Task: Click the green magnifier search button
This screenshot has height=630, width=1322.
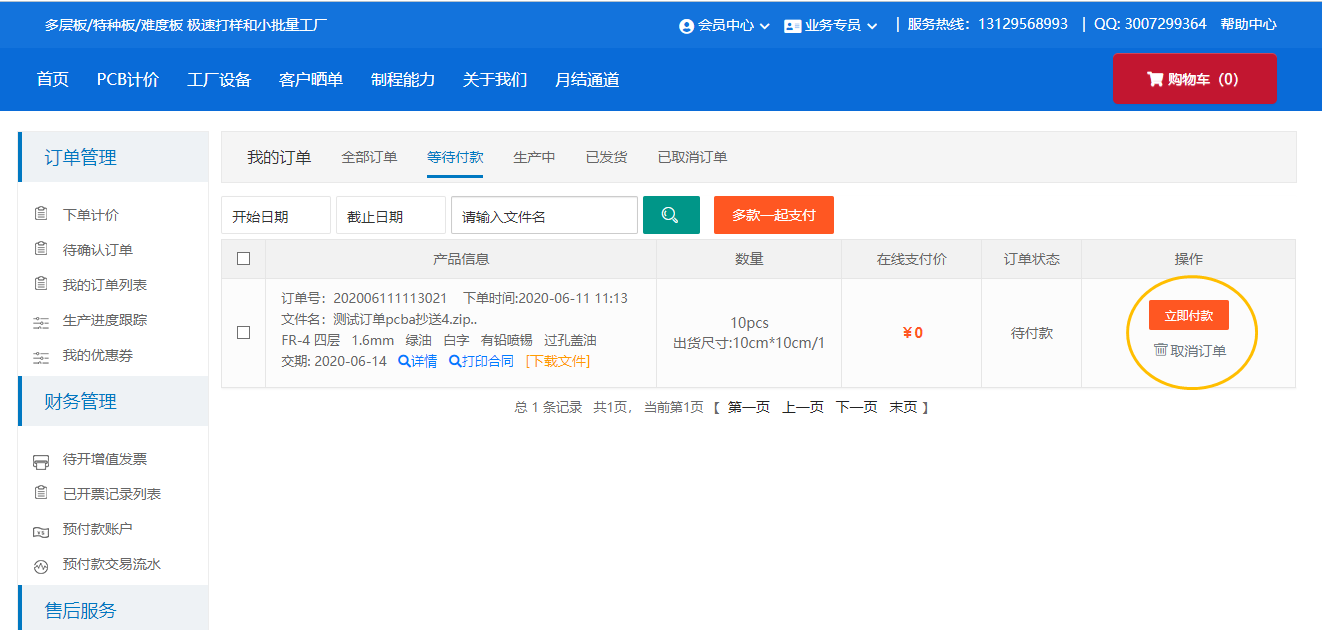Action: pyautogui.click(x=671, y=215)
